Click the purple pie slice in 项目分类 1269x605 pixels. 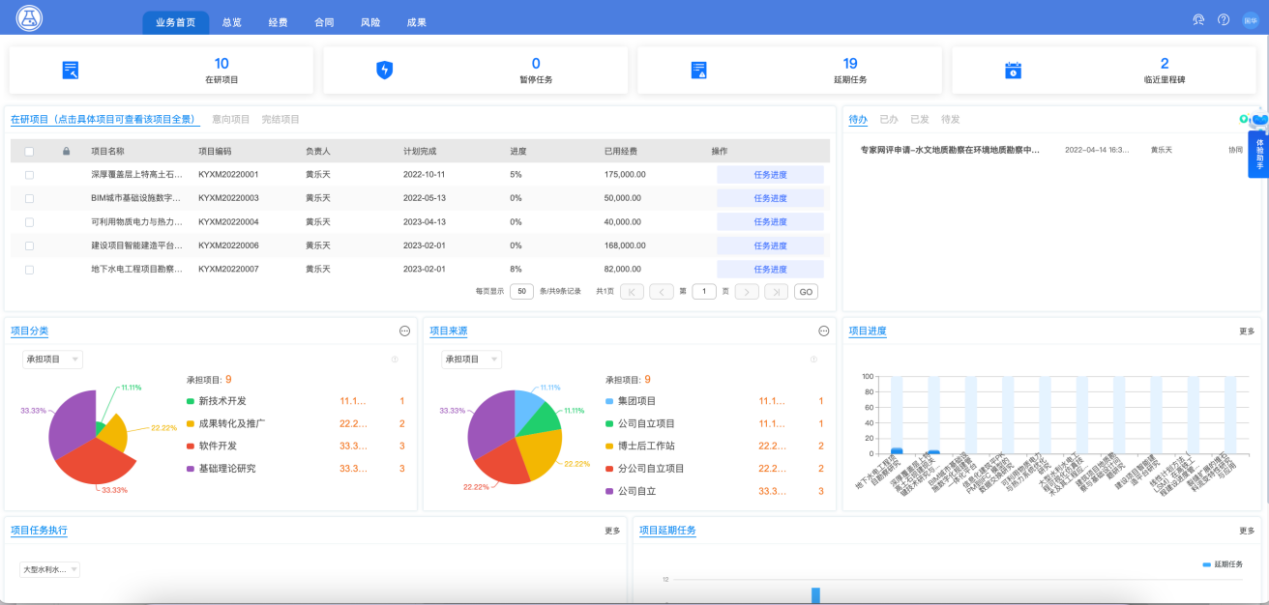click(x=68, y=425)
